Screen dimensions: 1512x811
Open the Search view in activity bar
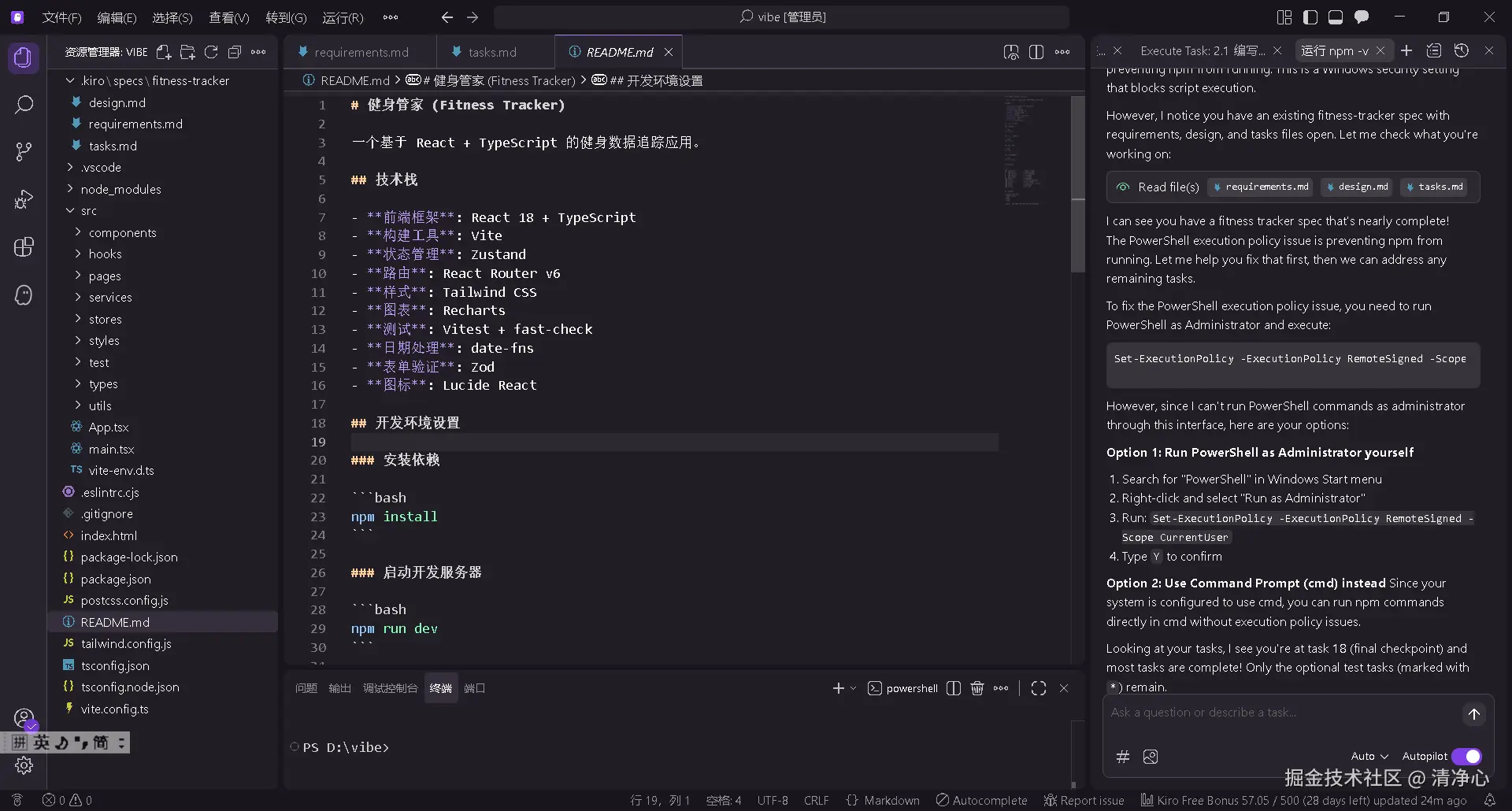[x=24, y=104]
